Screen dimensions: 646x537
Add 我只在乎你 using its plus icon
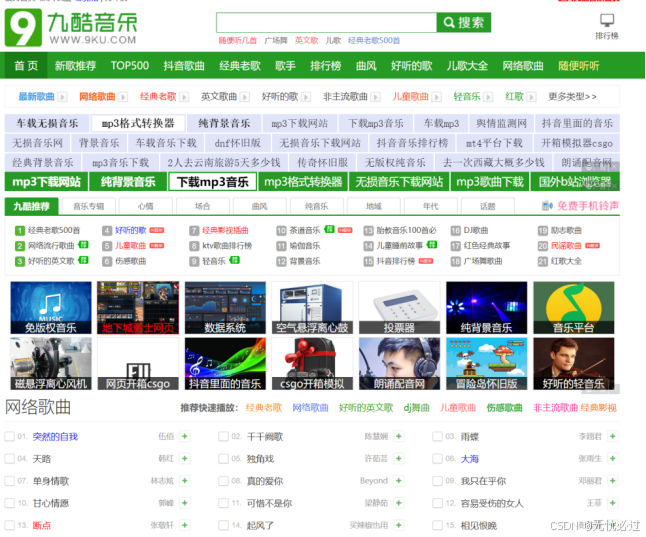(x=613, y=481)
